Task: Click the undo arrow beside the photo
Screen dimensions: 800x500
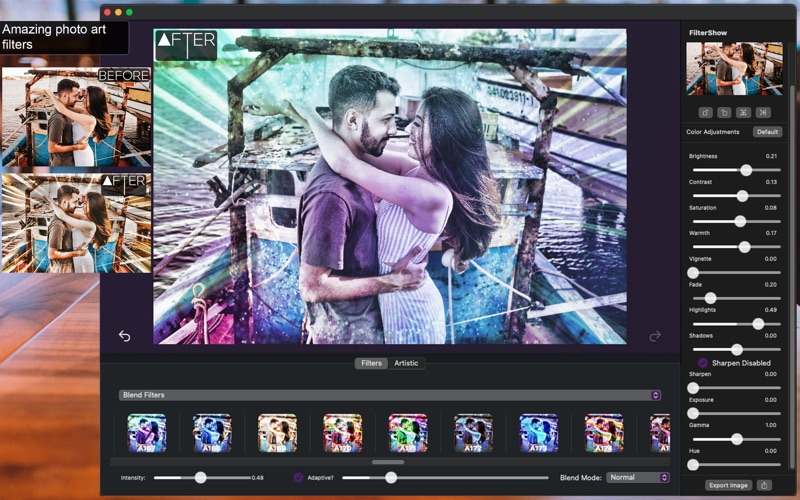Action: tap(124, 336)
